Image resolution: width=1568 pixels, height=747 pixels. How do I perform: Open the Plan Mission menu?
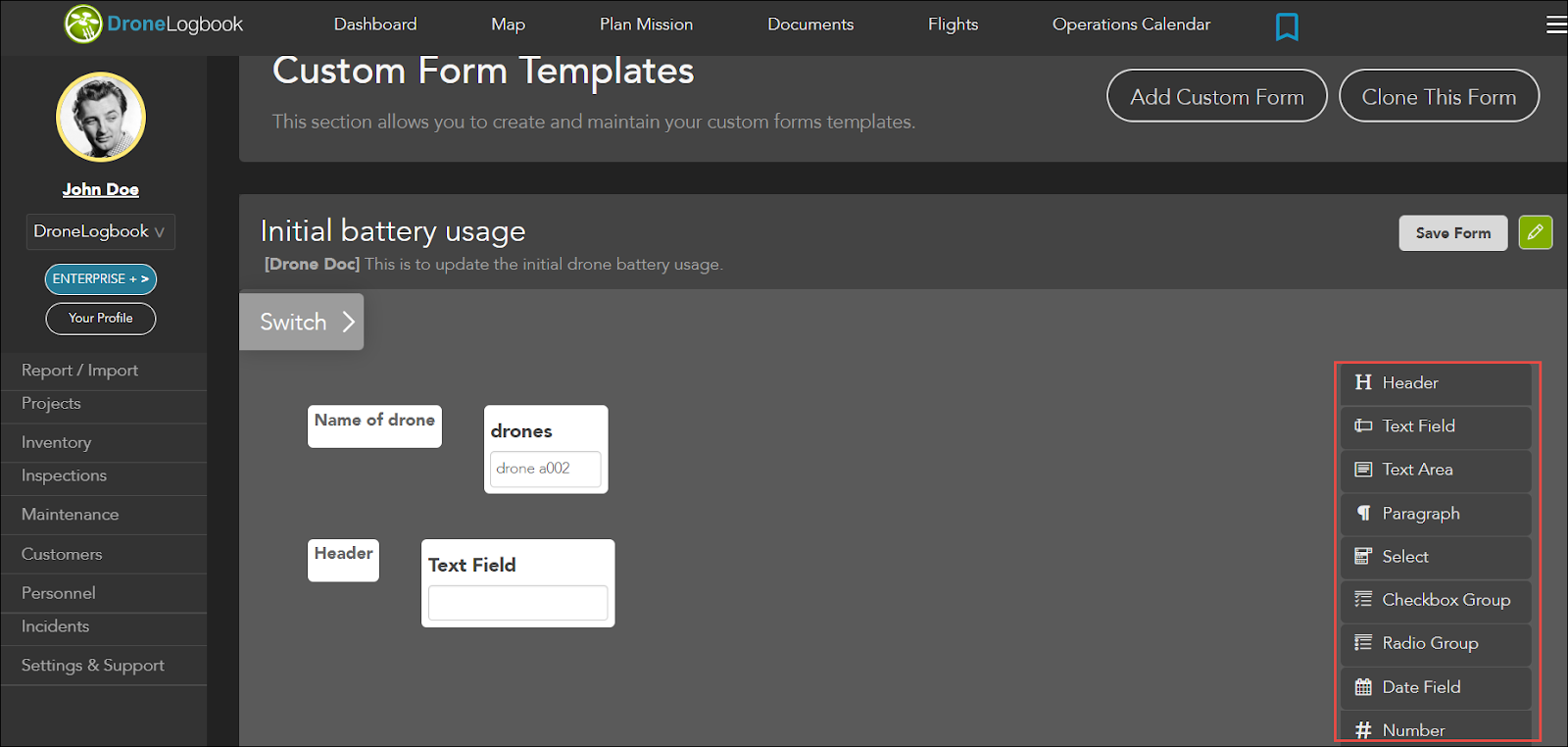[646, 25]
